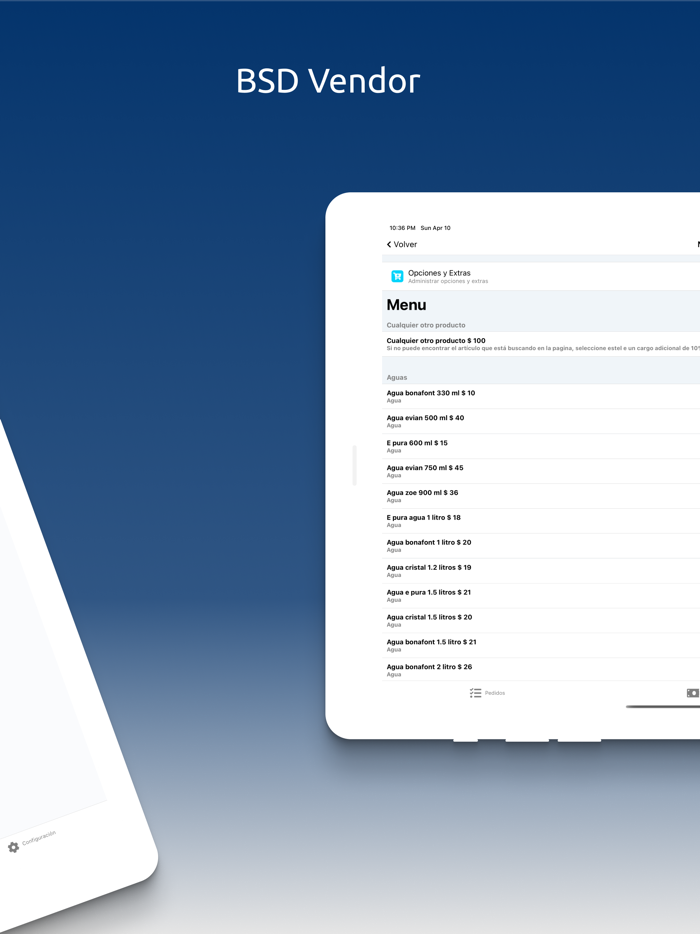Select 'Agua zoe 900 ml $ 36'
The height and width of the screenshot is (934, 700).
click(541, 496)
